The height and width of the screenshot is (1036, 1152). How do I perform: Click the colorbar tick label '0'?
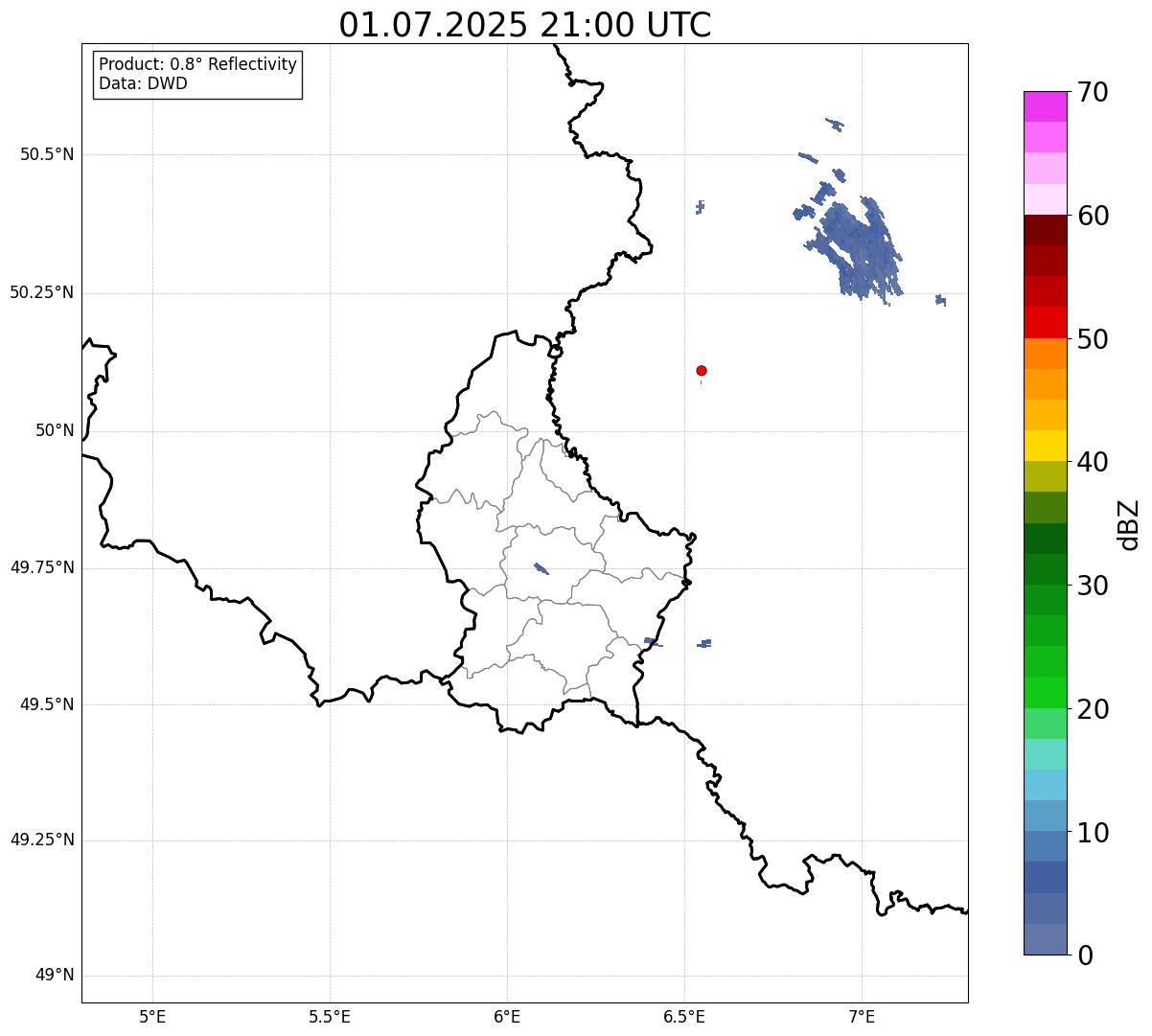(x=1085, y=955)
